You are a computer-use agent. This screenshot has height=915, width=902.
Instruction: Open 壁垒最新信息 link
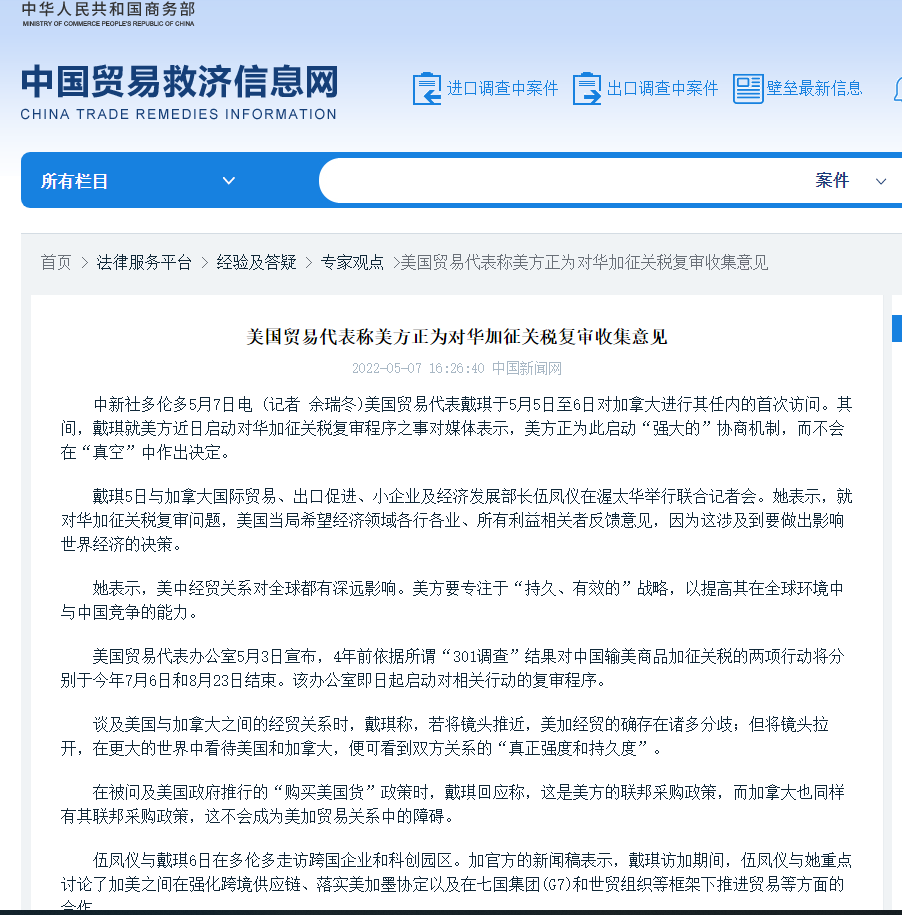click(x=814, y=88)
